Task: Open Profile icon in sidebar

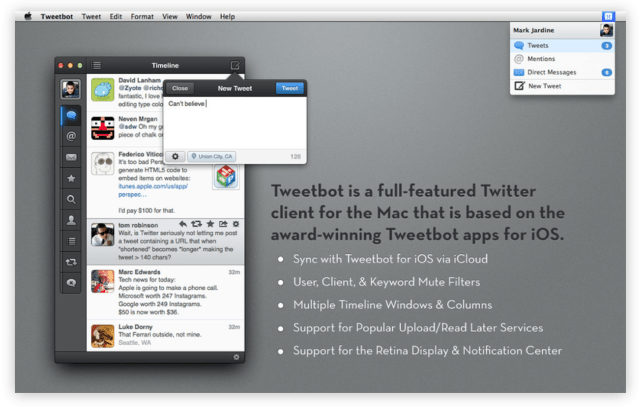Action: 71,220
